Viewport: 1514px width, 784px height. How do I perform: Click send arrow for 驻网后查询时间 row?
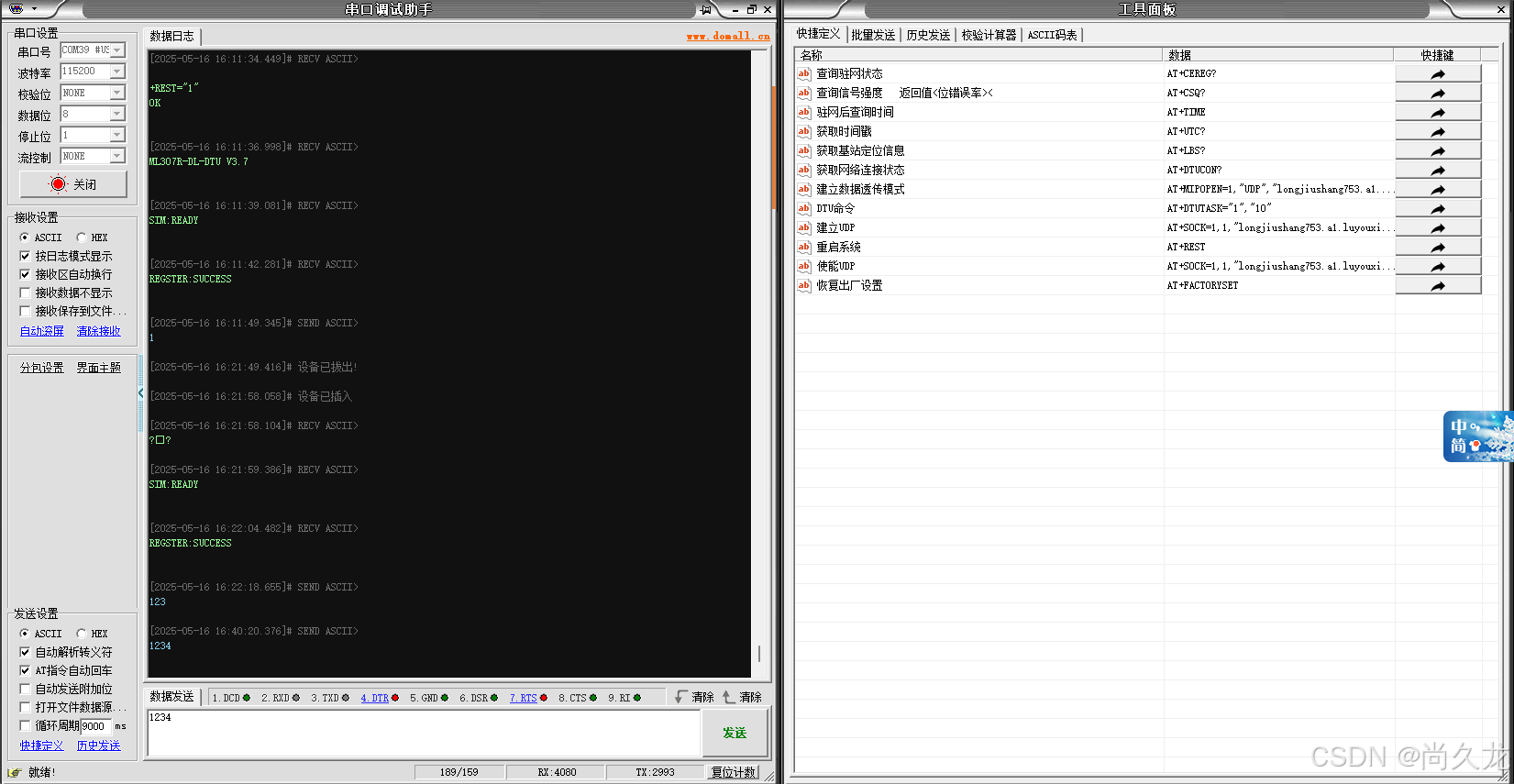point(1438,112)
